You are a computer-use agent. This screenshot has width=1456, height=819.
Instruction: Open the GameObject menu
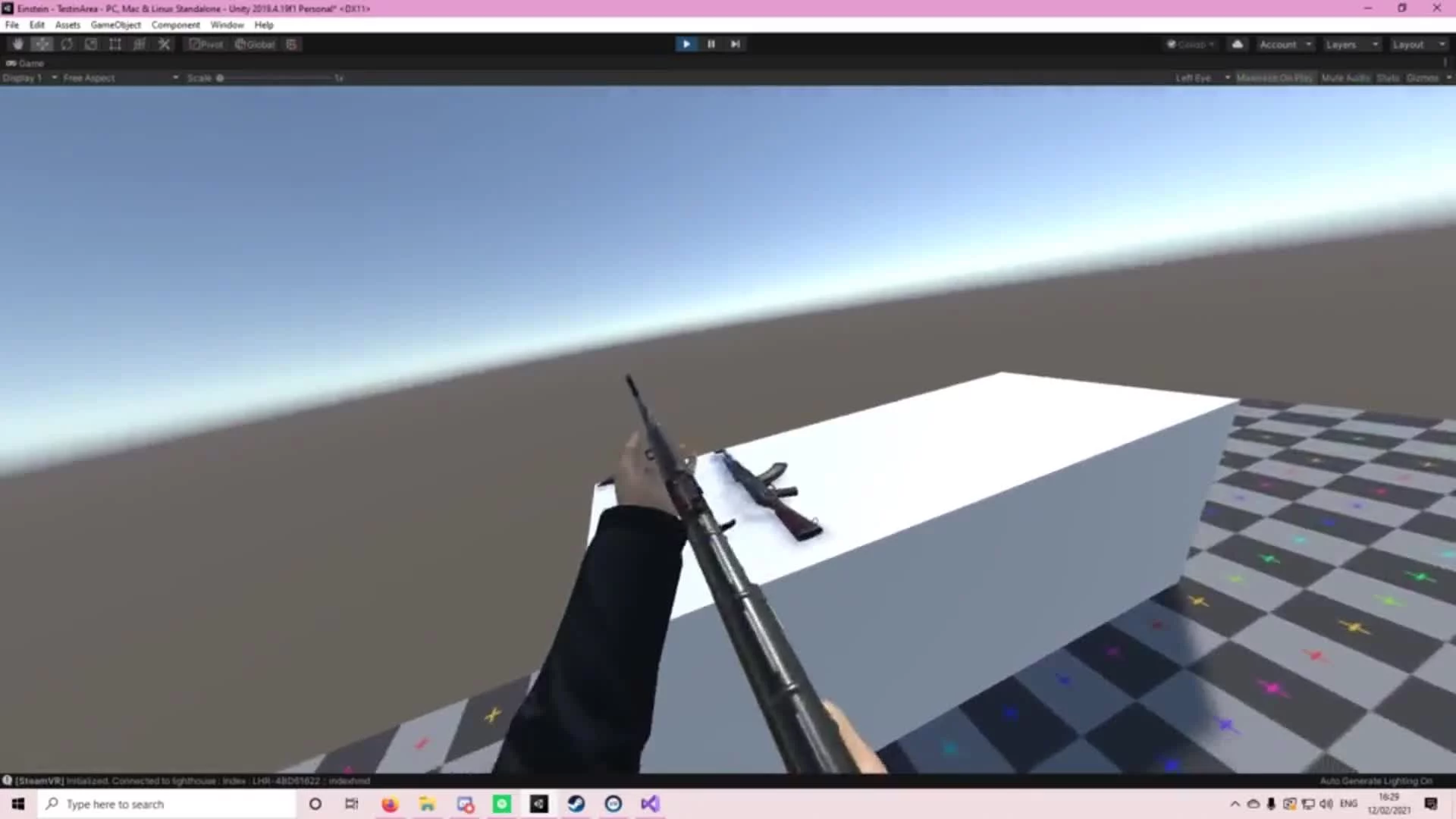[x=115, y=25]
